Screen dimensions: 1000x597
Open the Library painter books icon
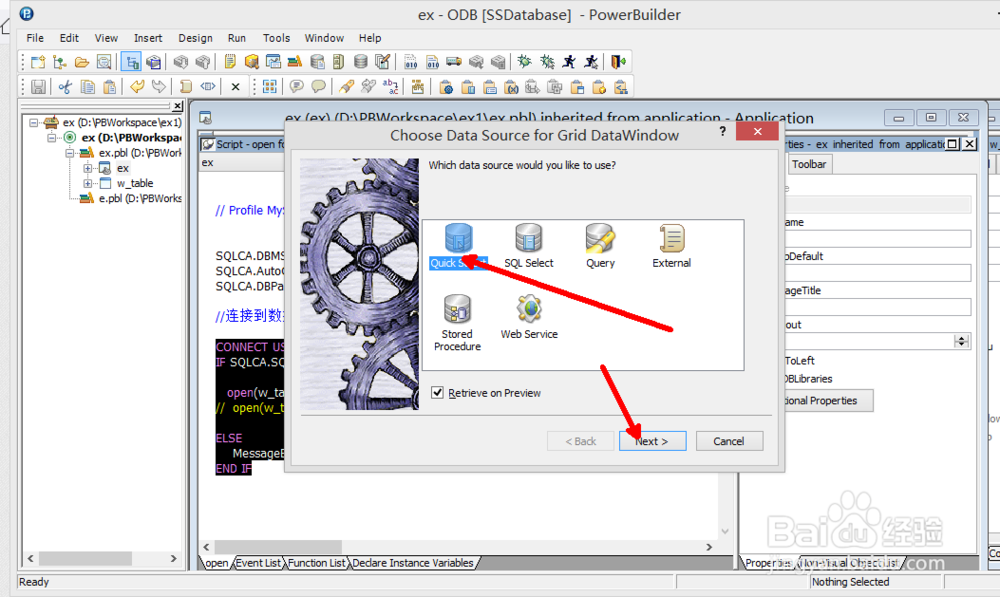point(295,62)
